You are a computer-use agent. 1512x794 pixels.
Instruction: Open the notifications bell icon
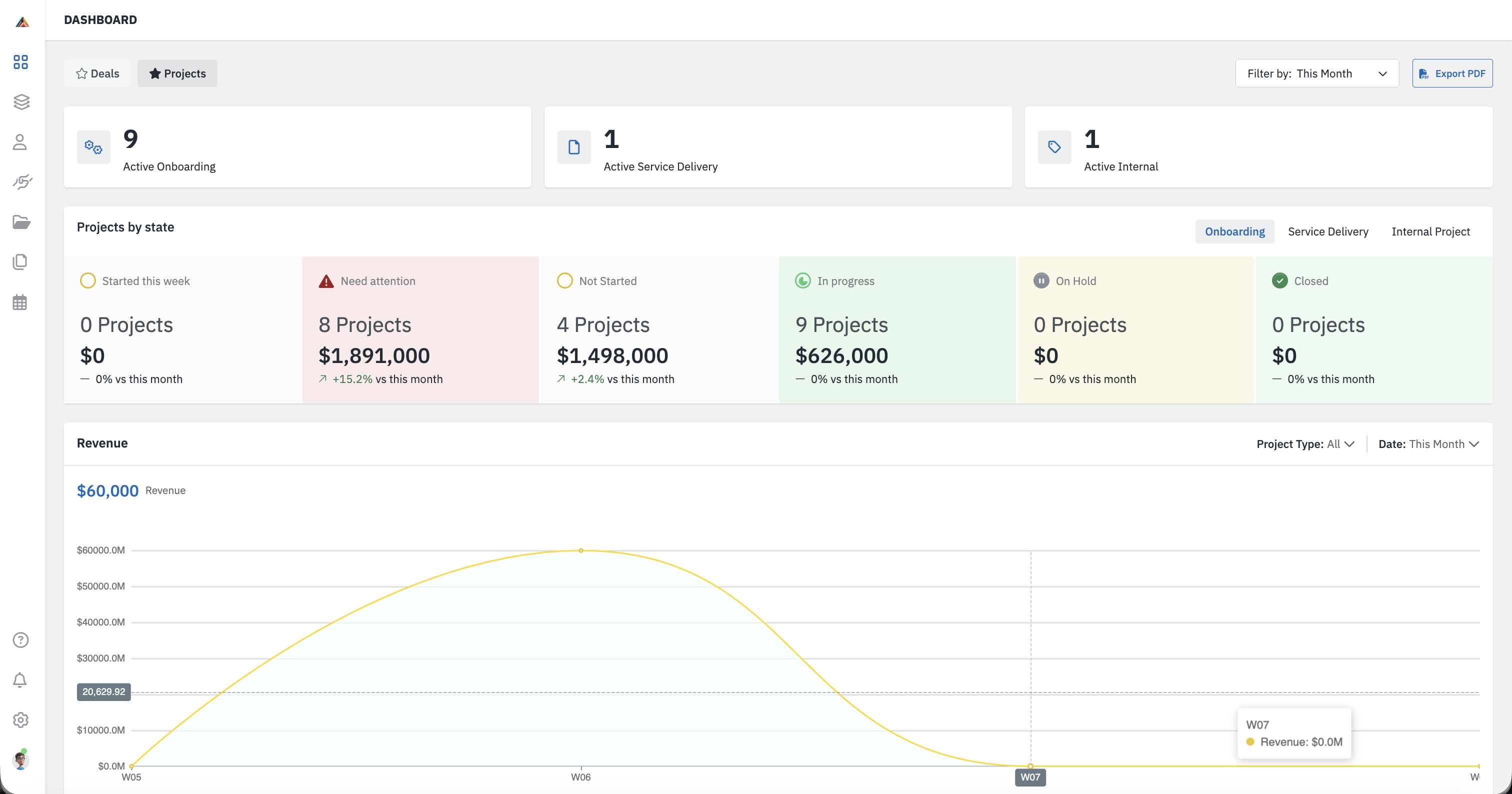coord(20,679)
